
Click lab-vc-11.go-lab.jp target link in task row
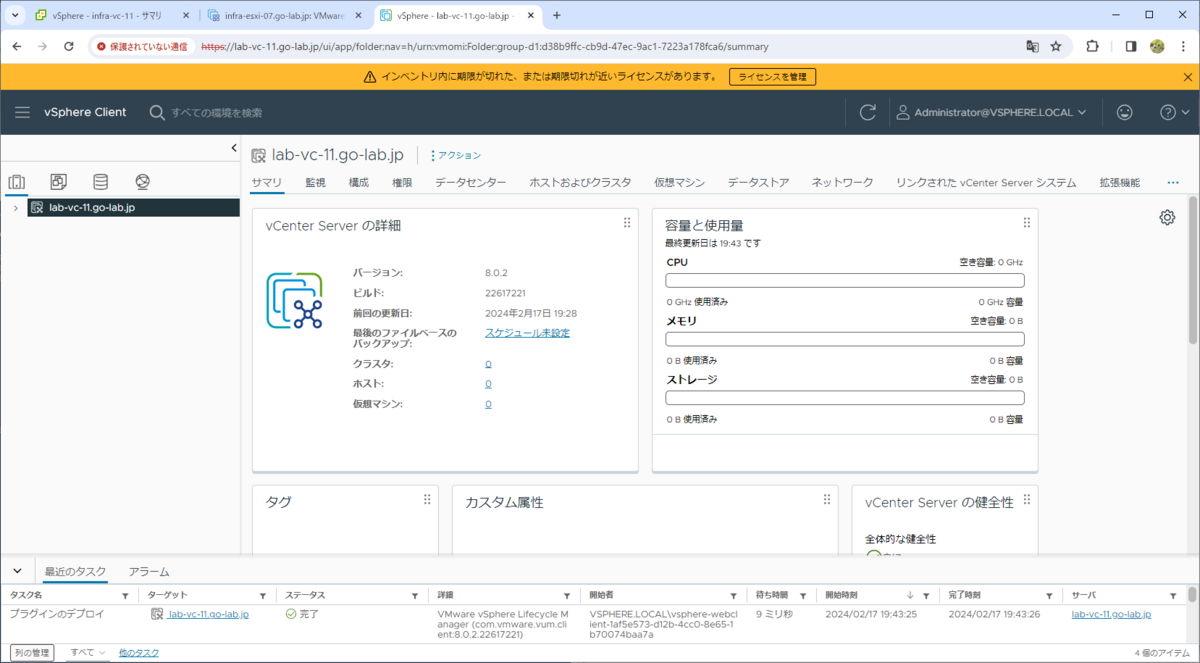pos(207,614)
